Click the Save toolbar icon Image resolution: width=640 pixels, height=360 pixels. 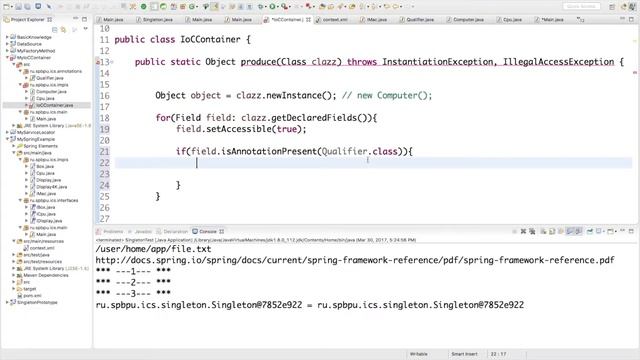(19, 7)
